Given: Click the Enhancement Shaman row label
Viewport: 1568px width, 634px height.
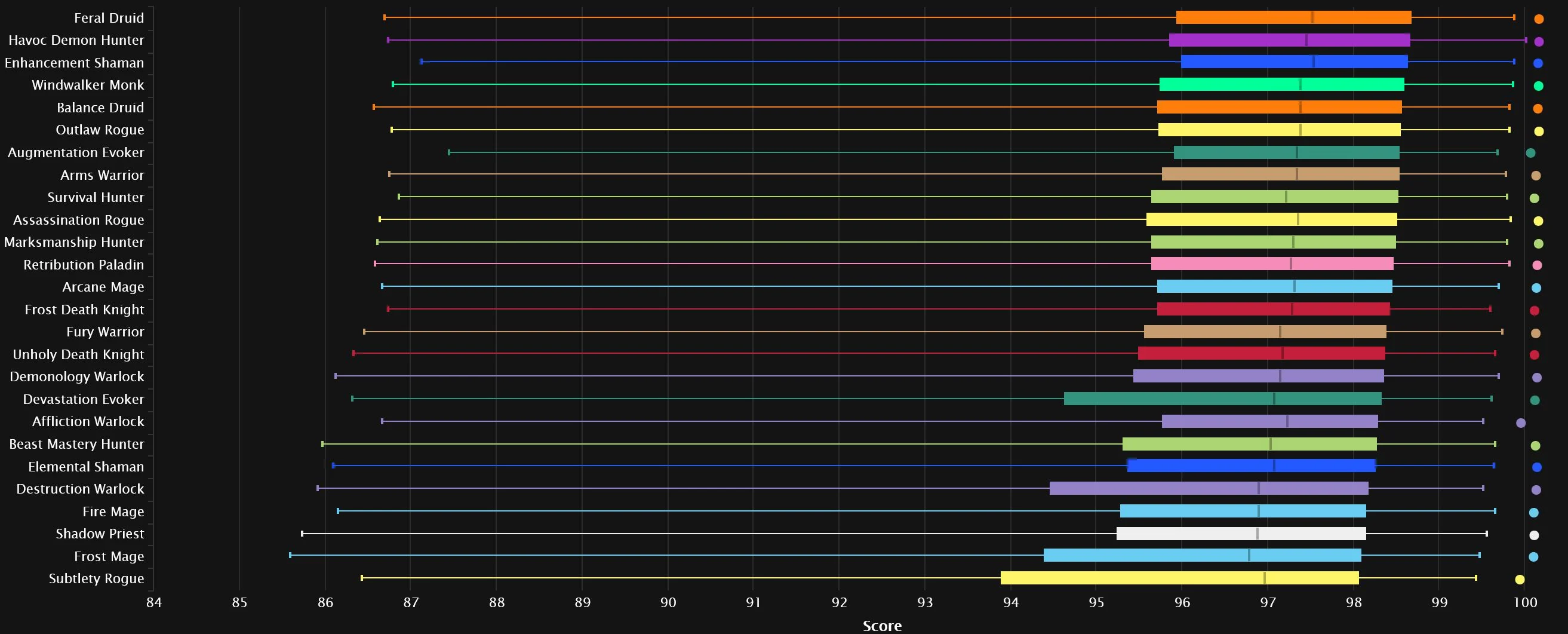Looking at the screenshot, I should (x=74, y=63).
